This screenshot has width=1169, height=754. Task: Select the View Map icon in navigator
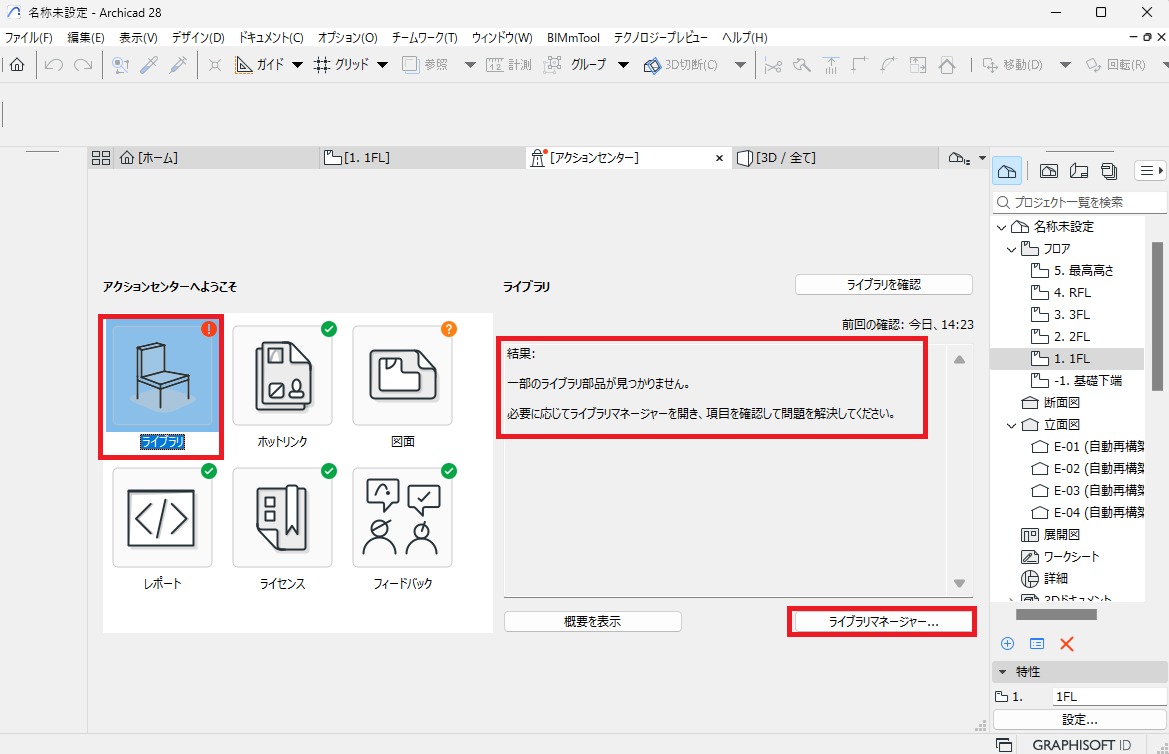(1049, 171)
